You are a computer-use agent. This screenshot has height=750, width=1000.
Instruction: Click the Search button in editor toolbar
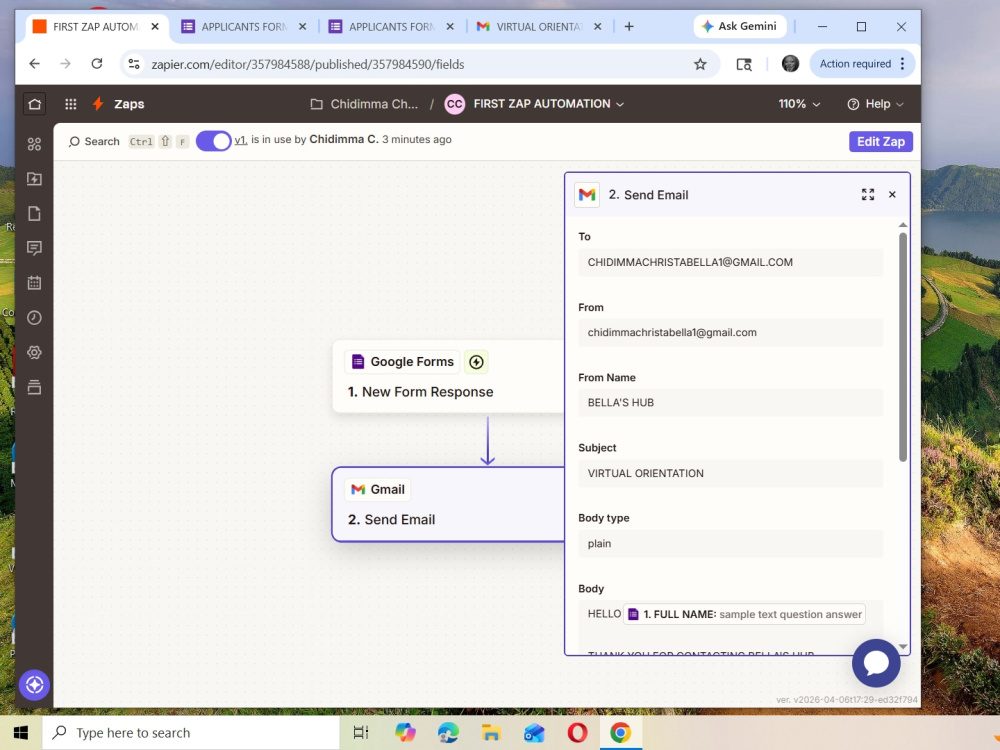[x=94, y=142]
